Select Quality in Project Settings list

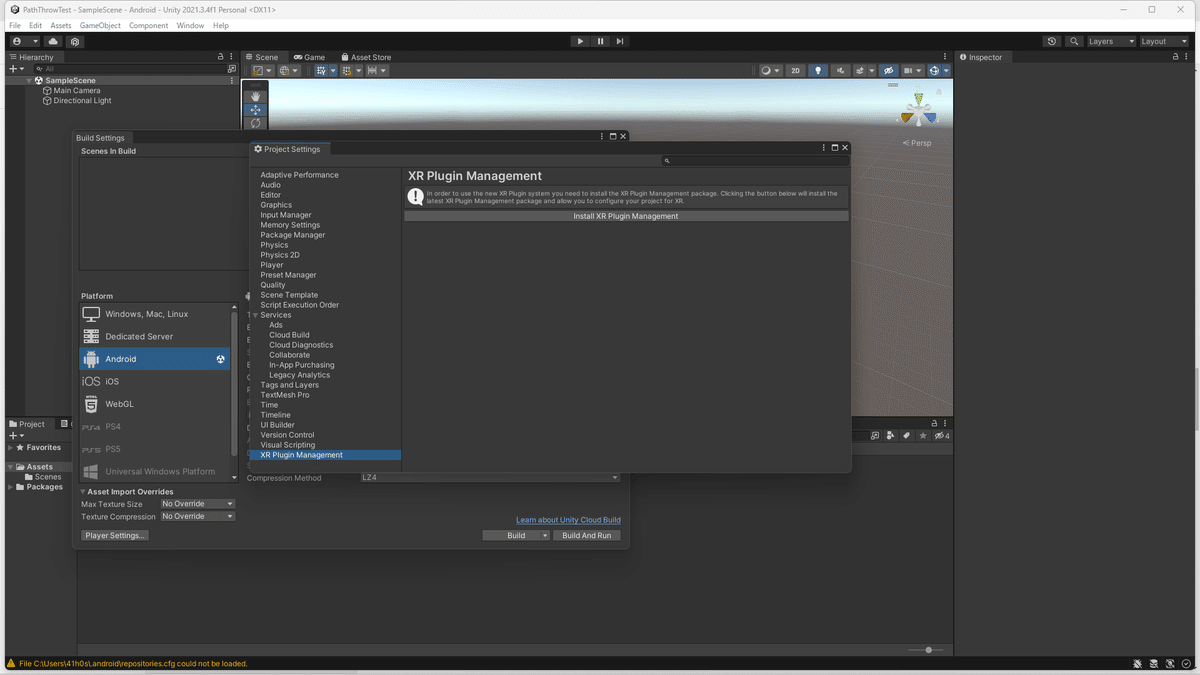(x=273, y=285)
